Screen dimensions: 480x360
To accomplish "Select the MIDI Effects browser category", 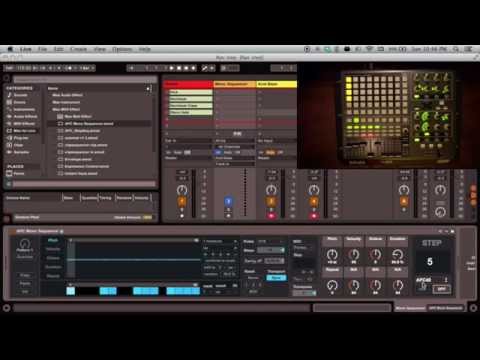I will (24, 124).
